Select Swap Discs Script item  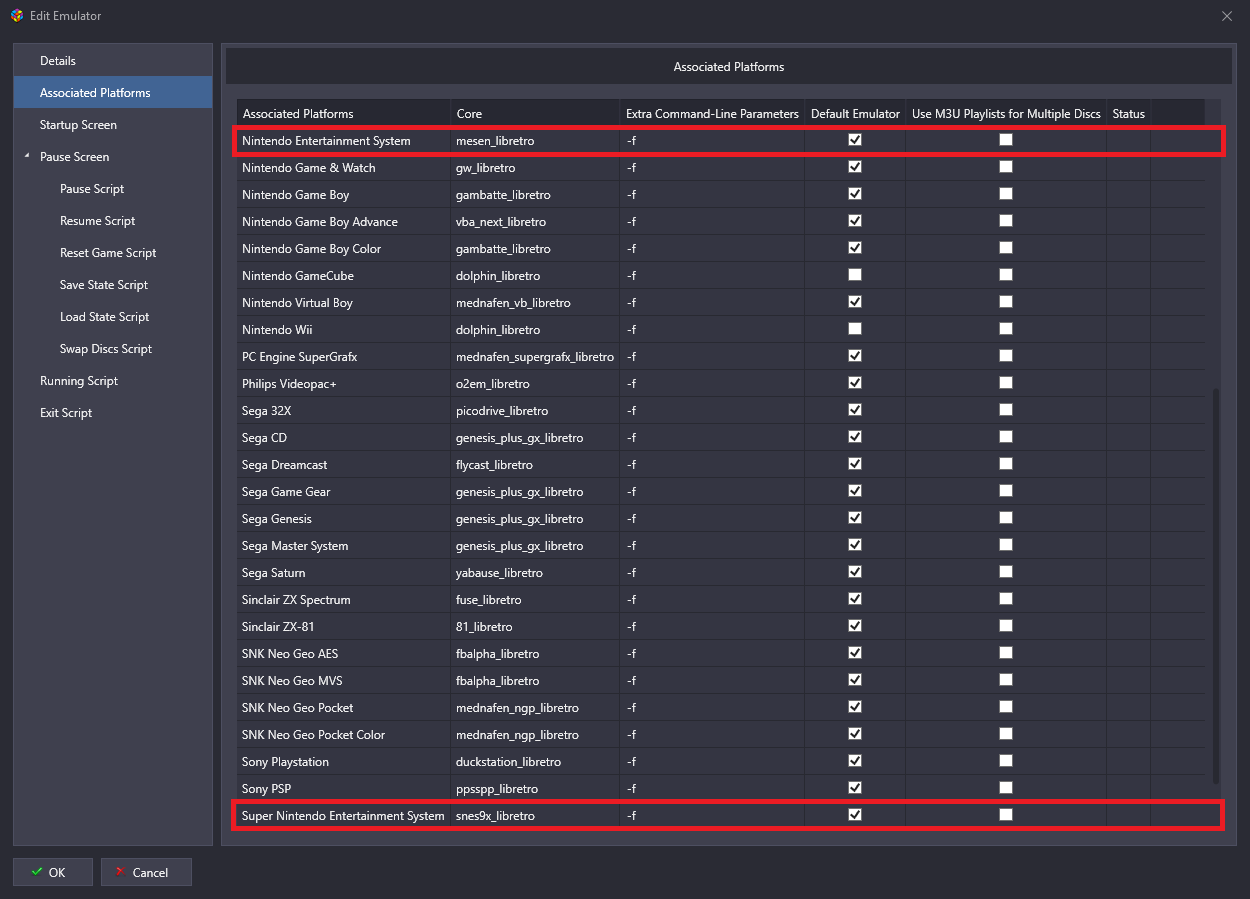coord(106,349)
